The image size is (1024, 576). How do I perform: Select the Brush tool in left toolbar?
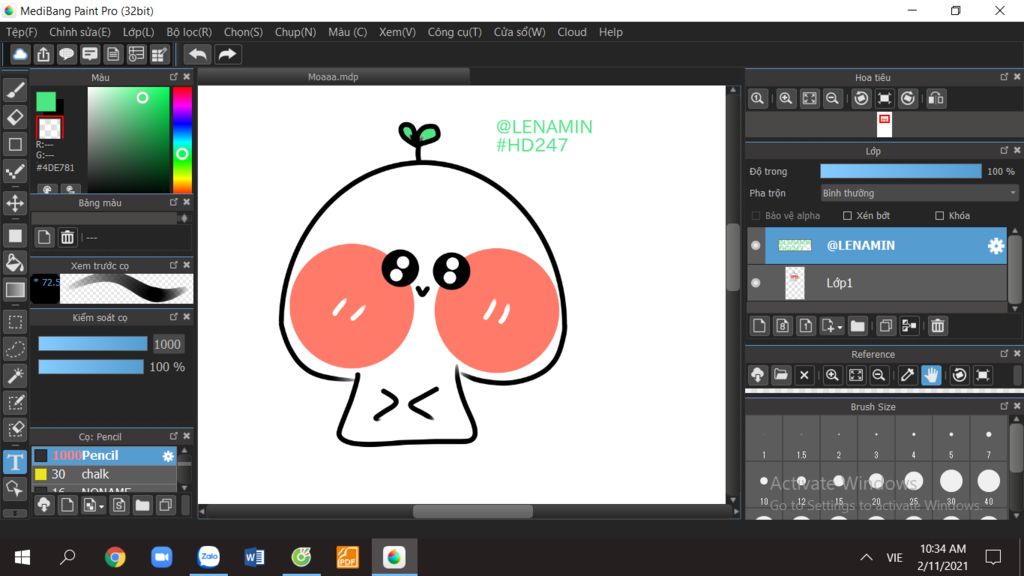click(15, 90)
